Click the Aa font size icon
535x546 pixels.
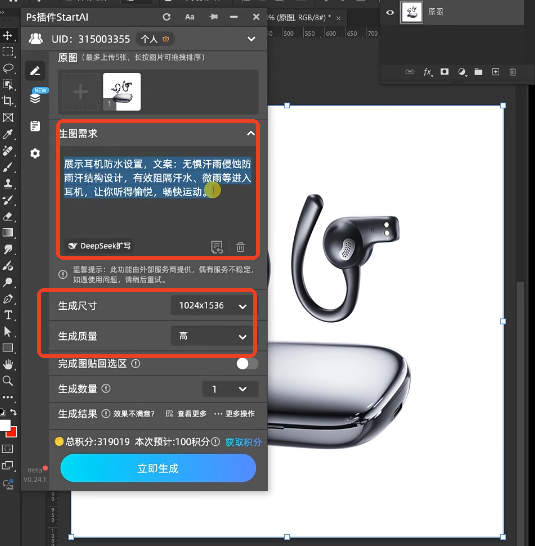pos(189,17)
